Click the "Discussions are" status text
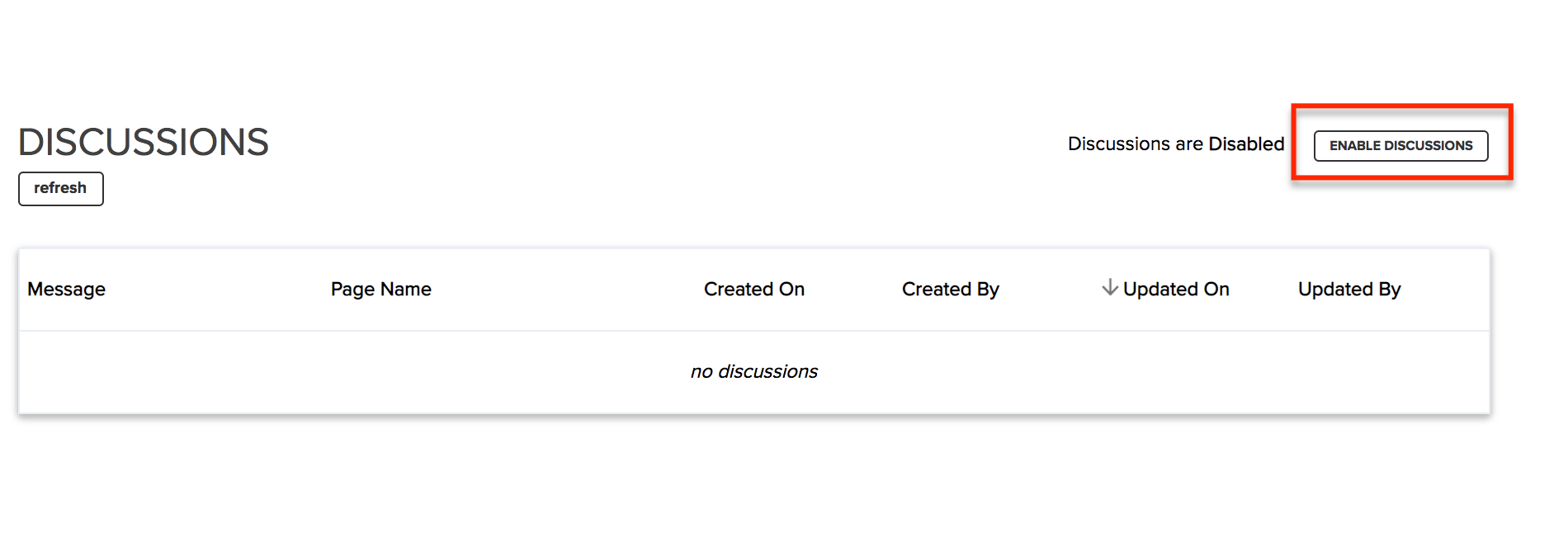Screen dimensions: 1568x556 [x=1135, y=144]
